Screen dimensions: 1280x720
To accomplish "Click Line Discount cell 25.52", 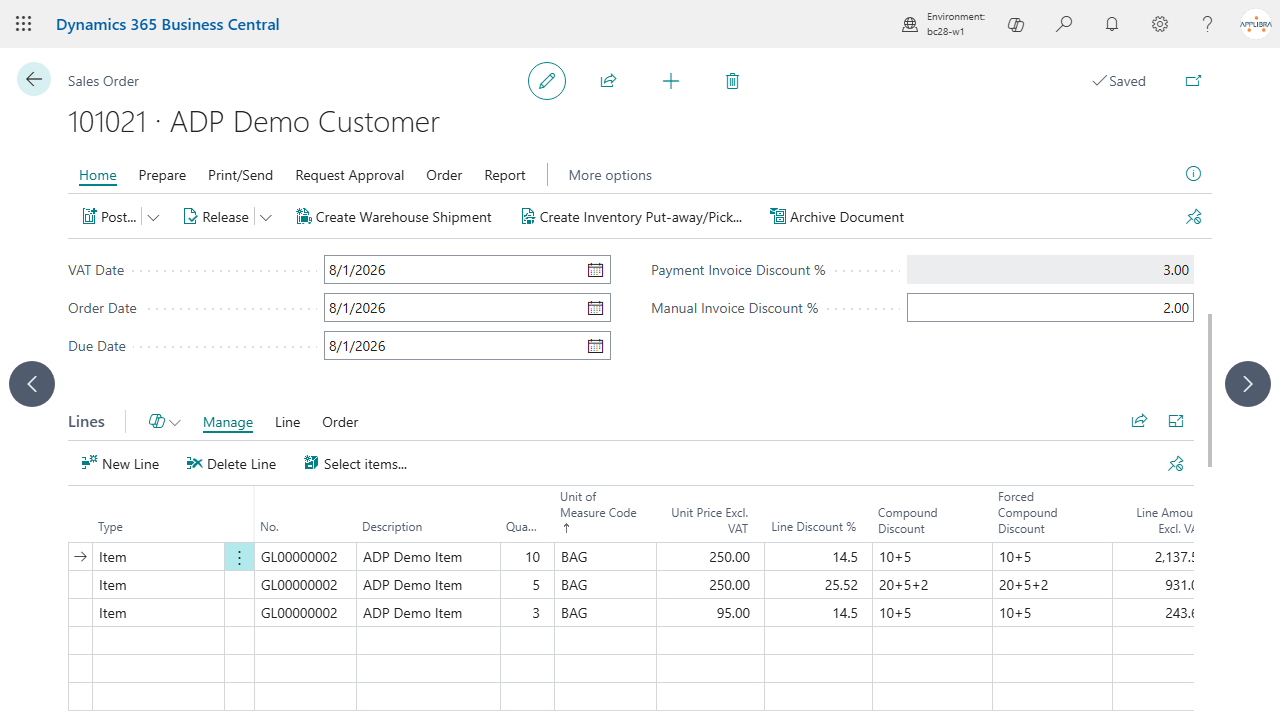I will (818, 585).
